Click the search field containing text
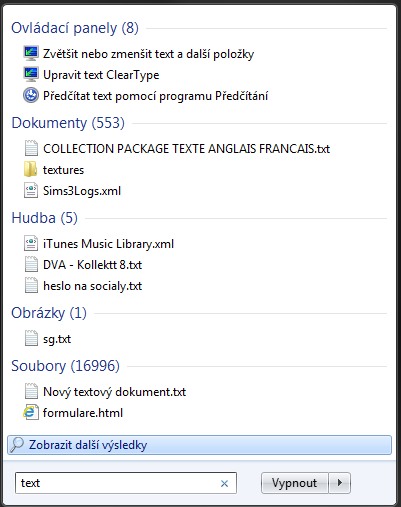 click(x=126, y=483)
